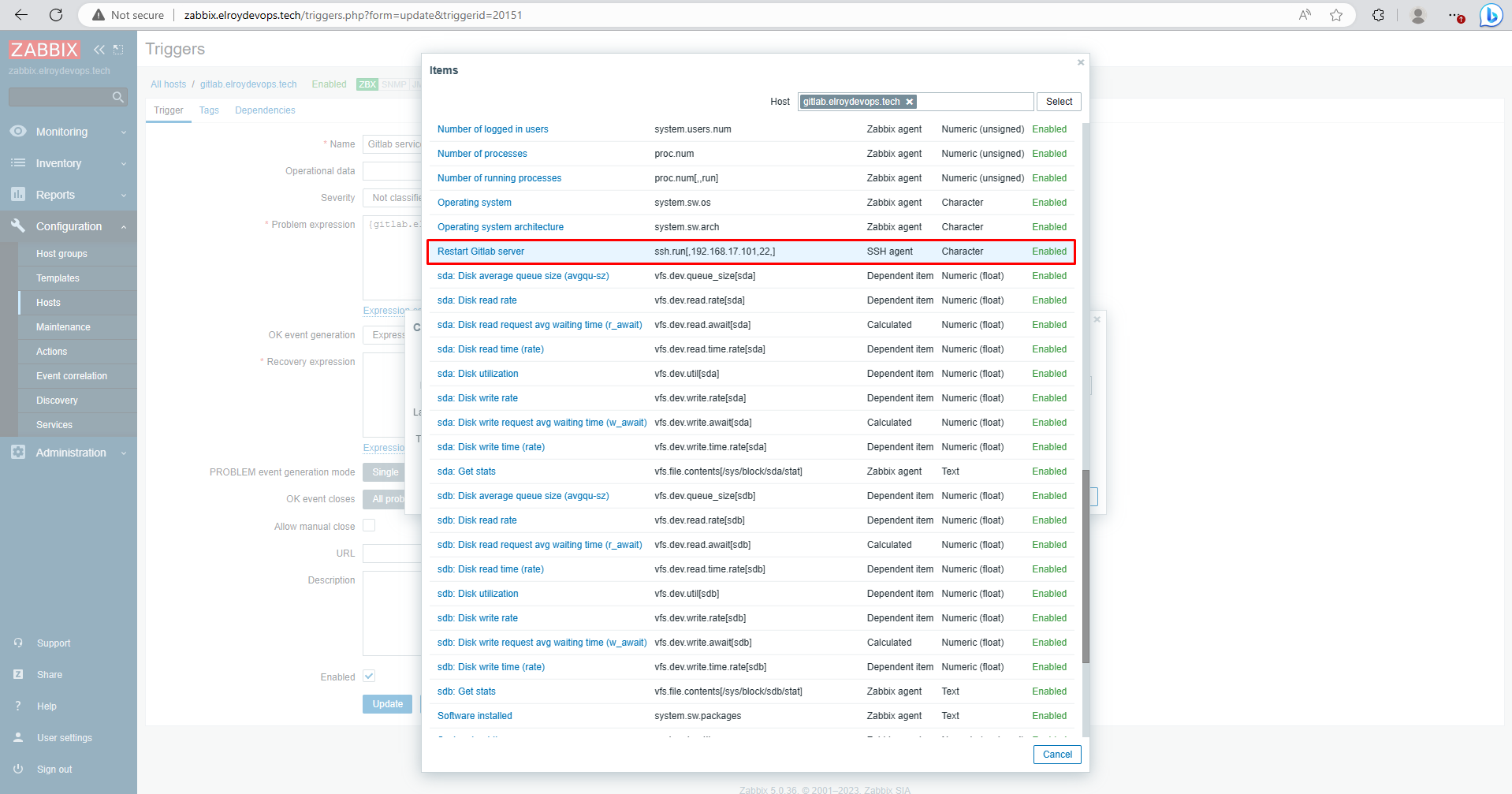Viewport: 1512px width, 794px height.
Task: Open Maintenance in Configuration menu
Action: (63, 327)
